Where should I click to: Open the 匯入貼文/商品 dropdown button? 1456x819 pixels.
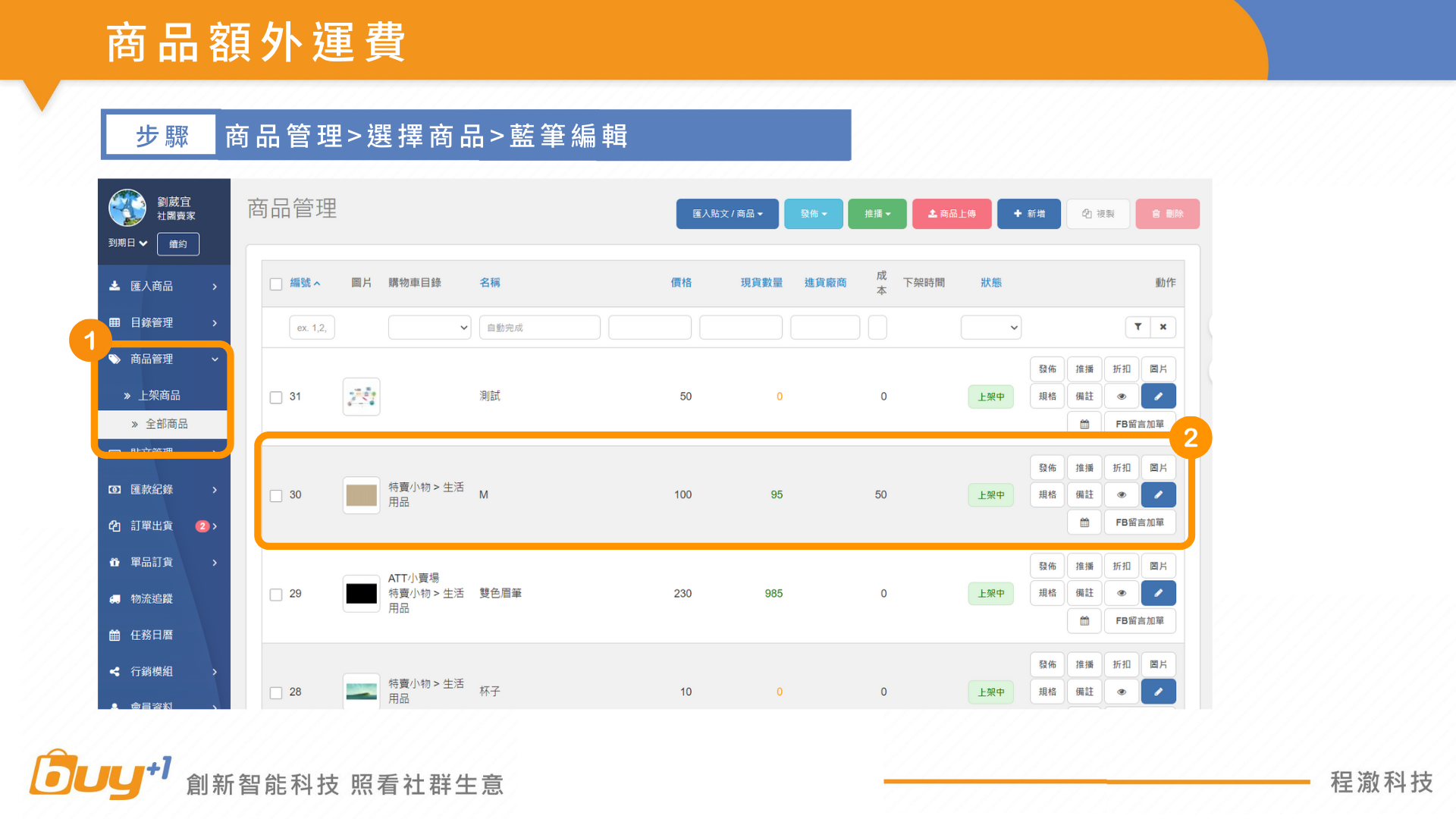click(x=727, y=214)
